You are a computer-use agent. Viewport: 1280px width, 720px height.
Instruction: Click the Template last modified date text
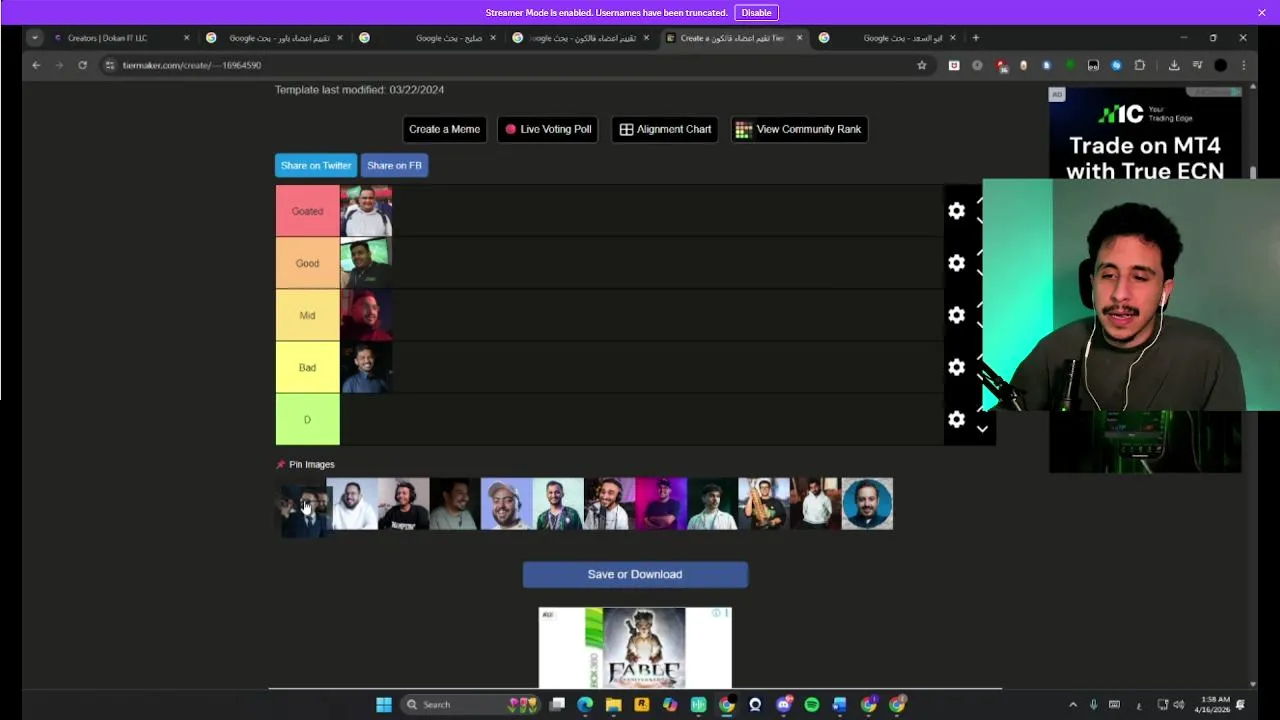[x=359, y=90]
